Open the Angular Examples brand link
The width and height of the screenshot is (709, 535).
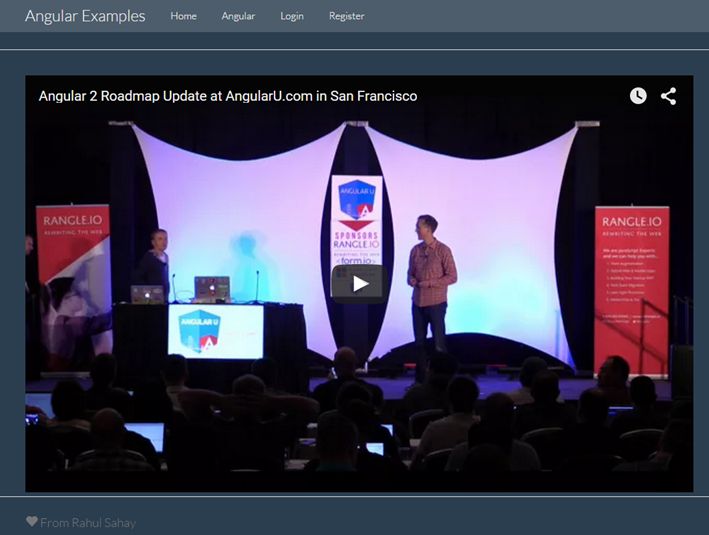click(x=85, y=16)
